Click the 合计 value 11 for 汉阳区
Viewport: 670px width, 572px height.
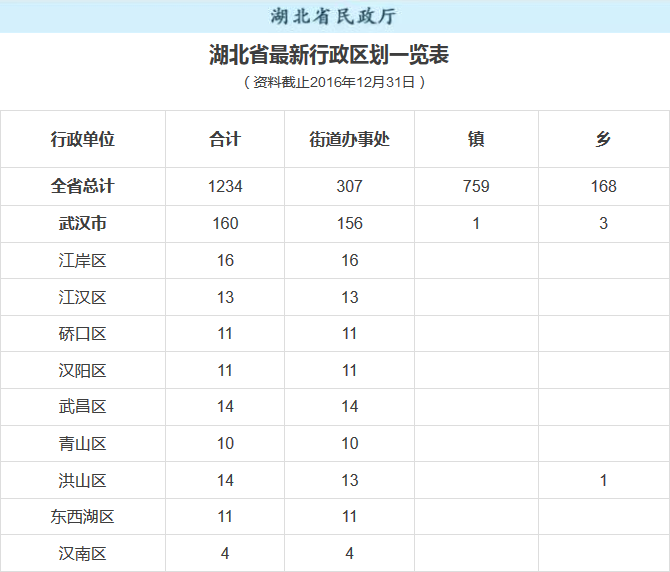tap(225, 370)
